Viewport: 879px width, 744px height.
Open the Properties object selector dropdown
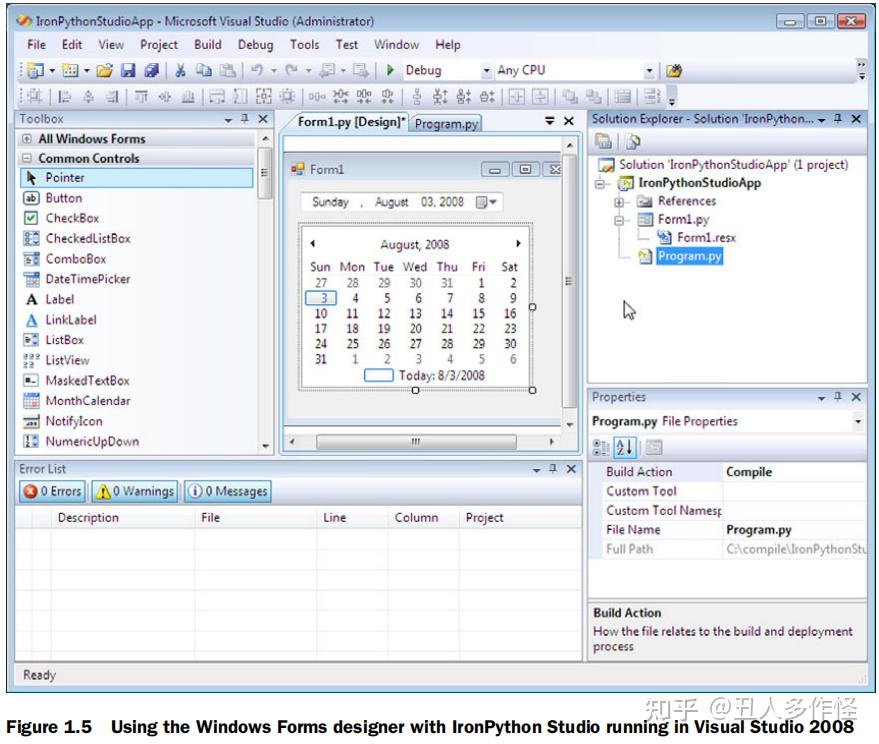858,421
